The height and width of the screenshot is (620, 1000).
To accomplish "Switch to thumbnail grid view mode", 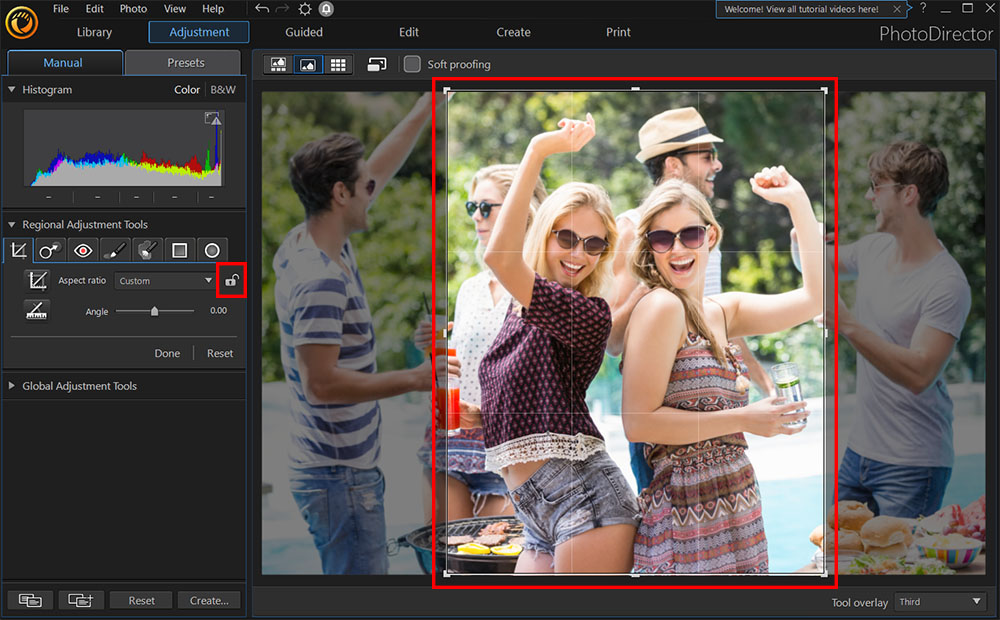I will pos(338,64).
